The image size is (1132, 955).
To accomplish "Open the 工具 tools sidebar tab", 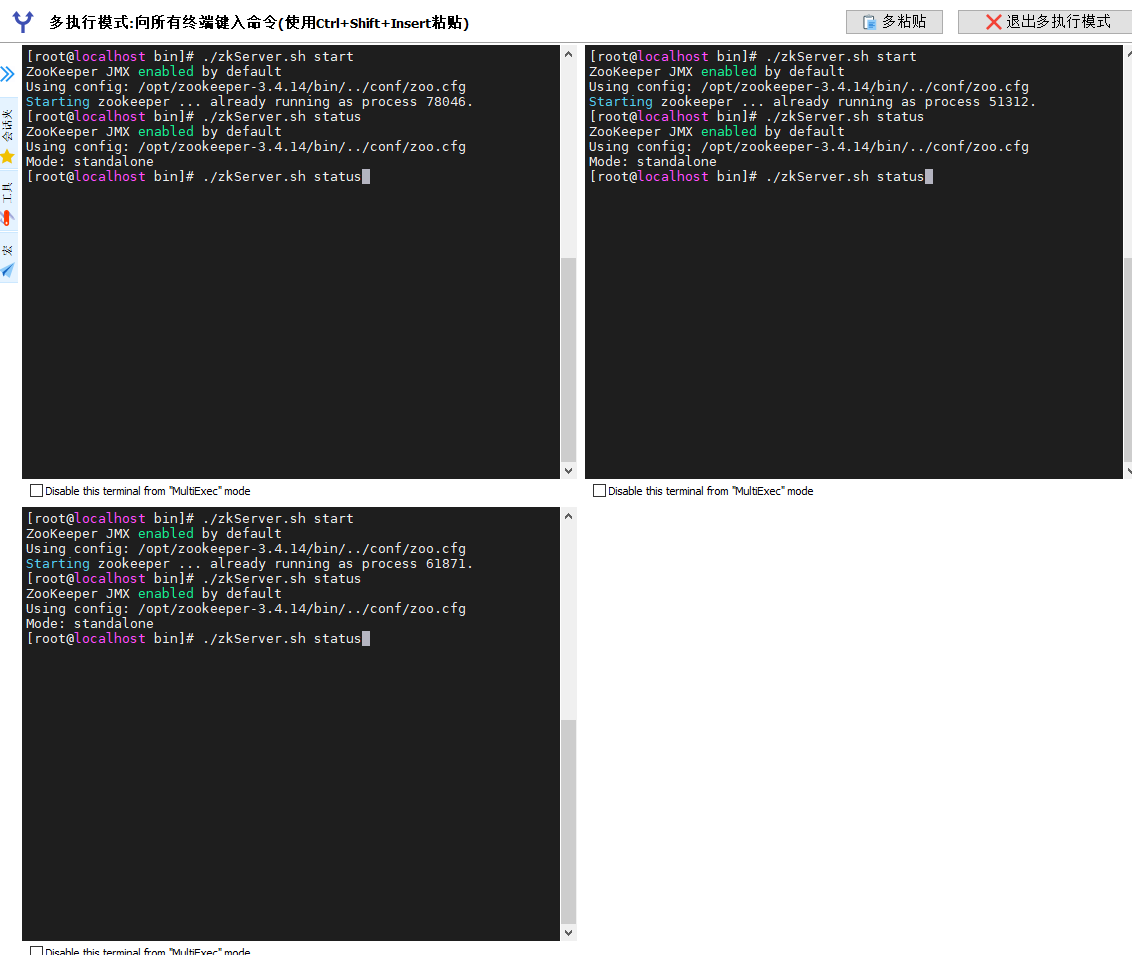I will point(8,203).
